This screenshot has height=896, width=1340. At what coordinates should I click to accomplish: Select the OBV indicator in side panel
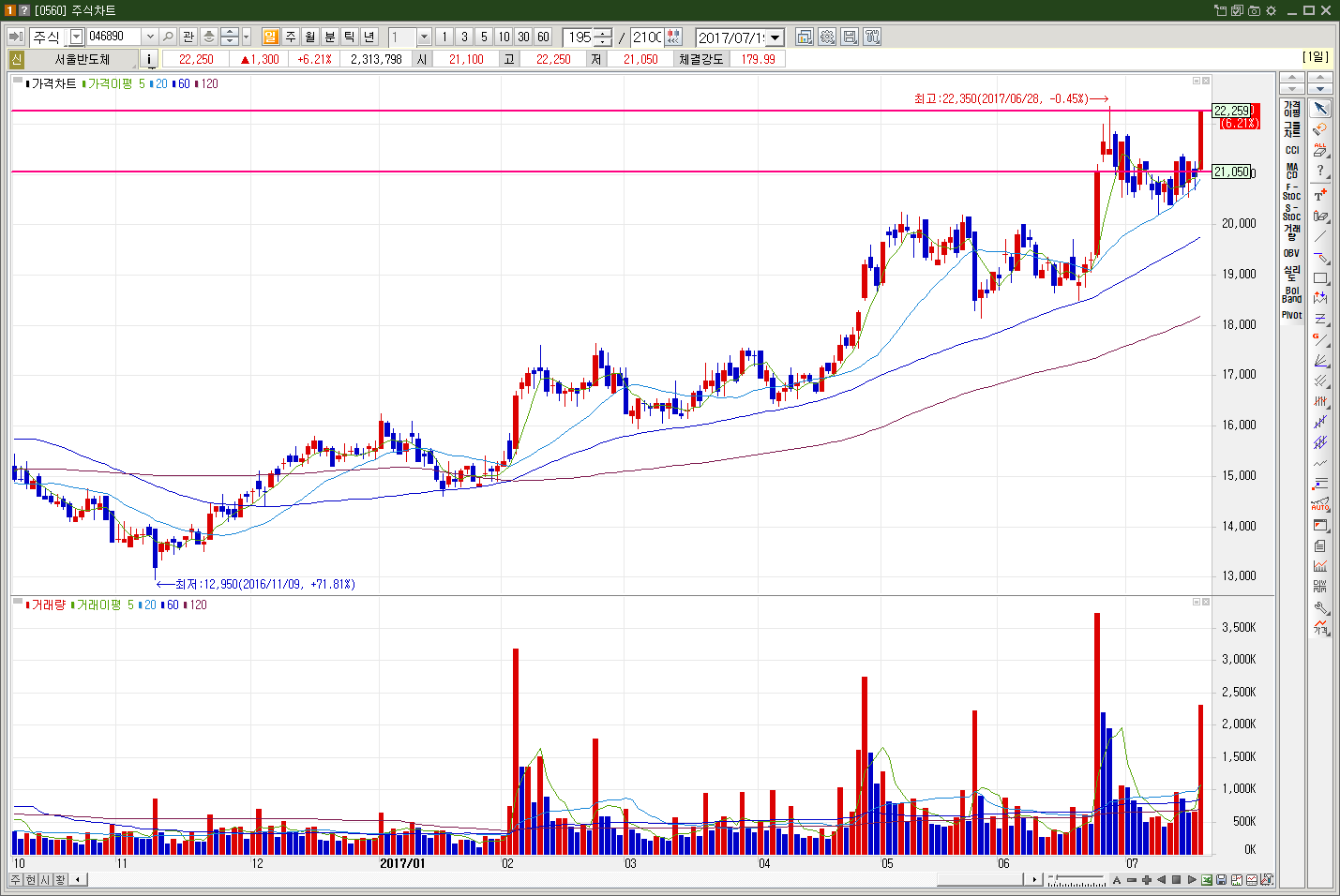[x=1292, y=253]
